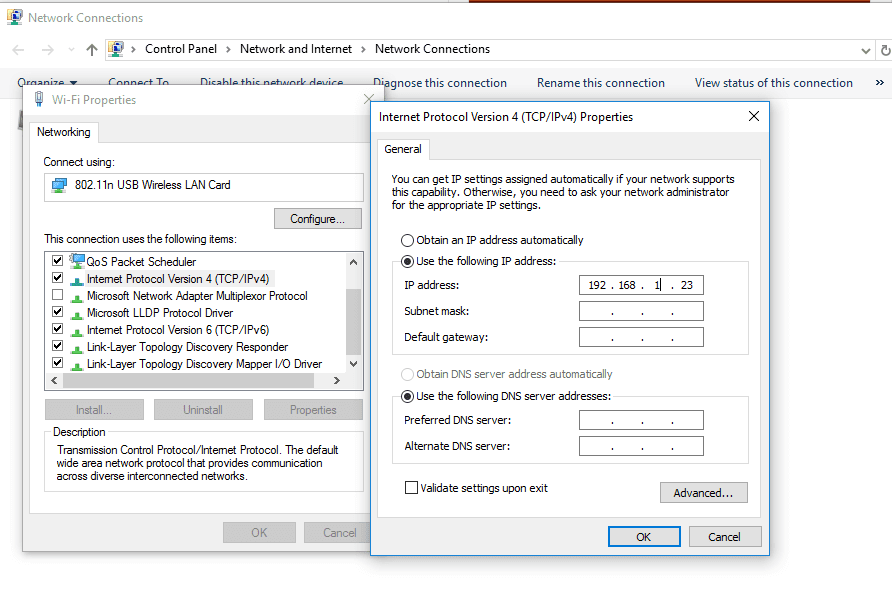Click the back navigation arrow
Image resolution: width=892 pixels, height=595 pixels.
(17, 48)
